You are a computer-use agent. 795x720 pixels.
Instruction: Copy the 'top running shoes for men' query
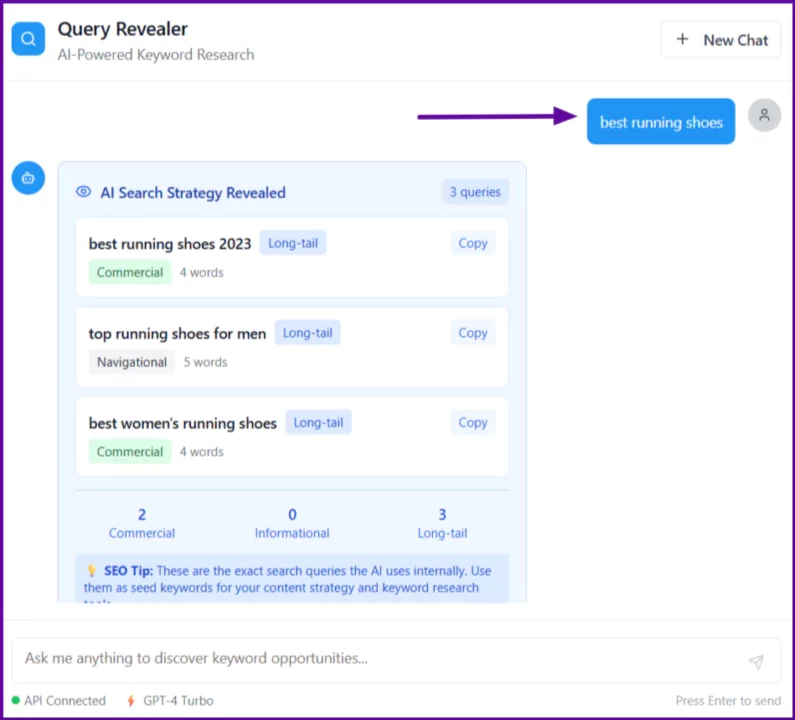pos(472,333)
